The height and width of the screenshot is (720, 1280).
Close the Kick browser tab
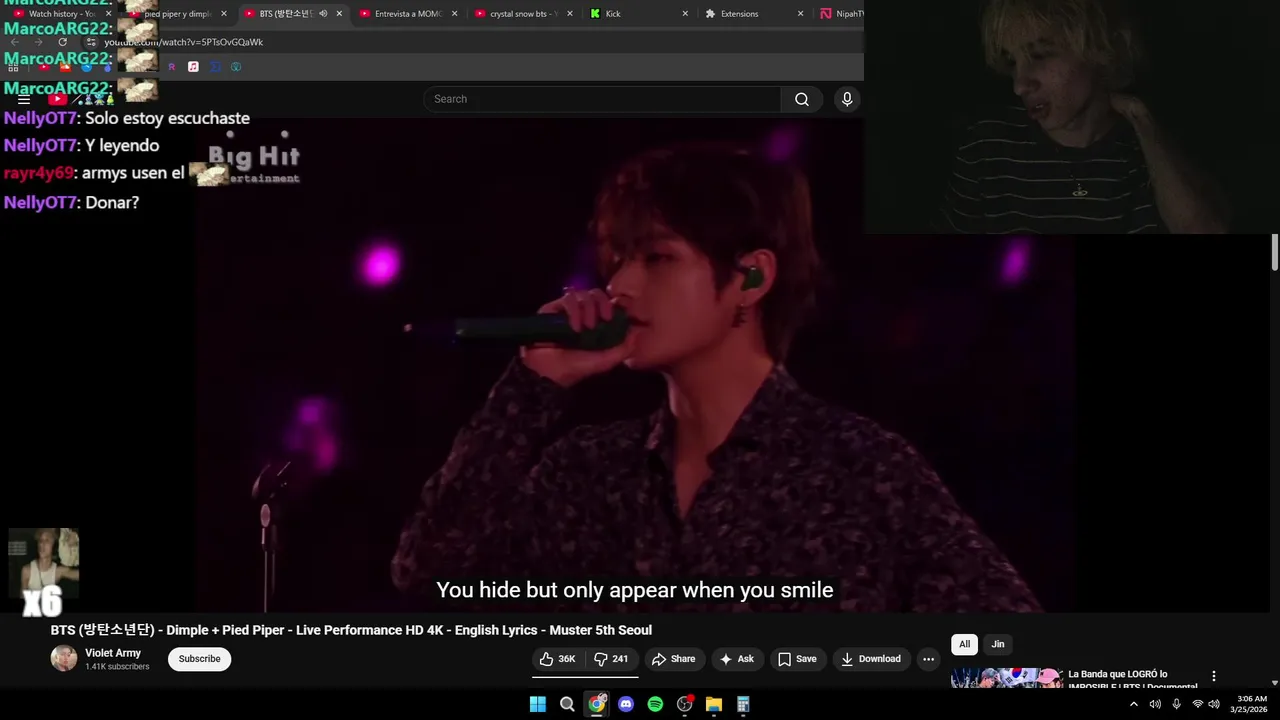(x=685, y=14)
